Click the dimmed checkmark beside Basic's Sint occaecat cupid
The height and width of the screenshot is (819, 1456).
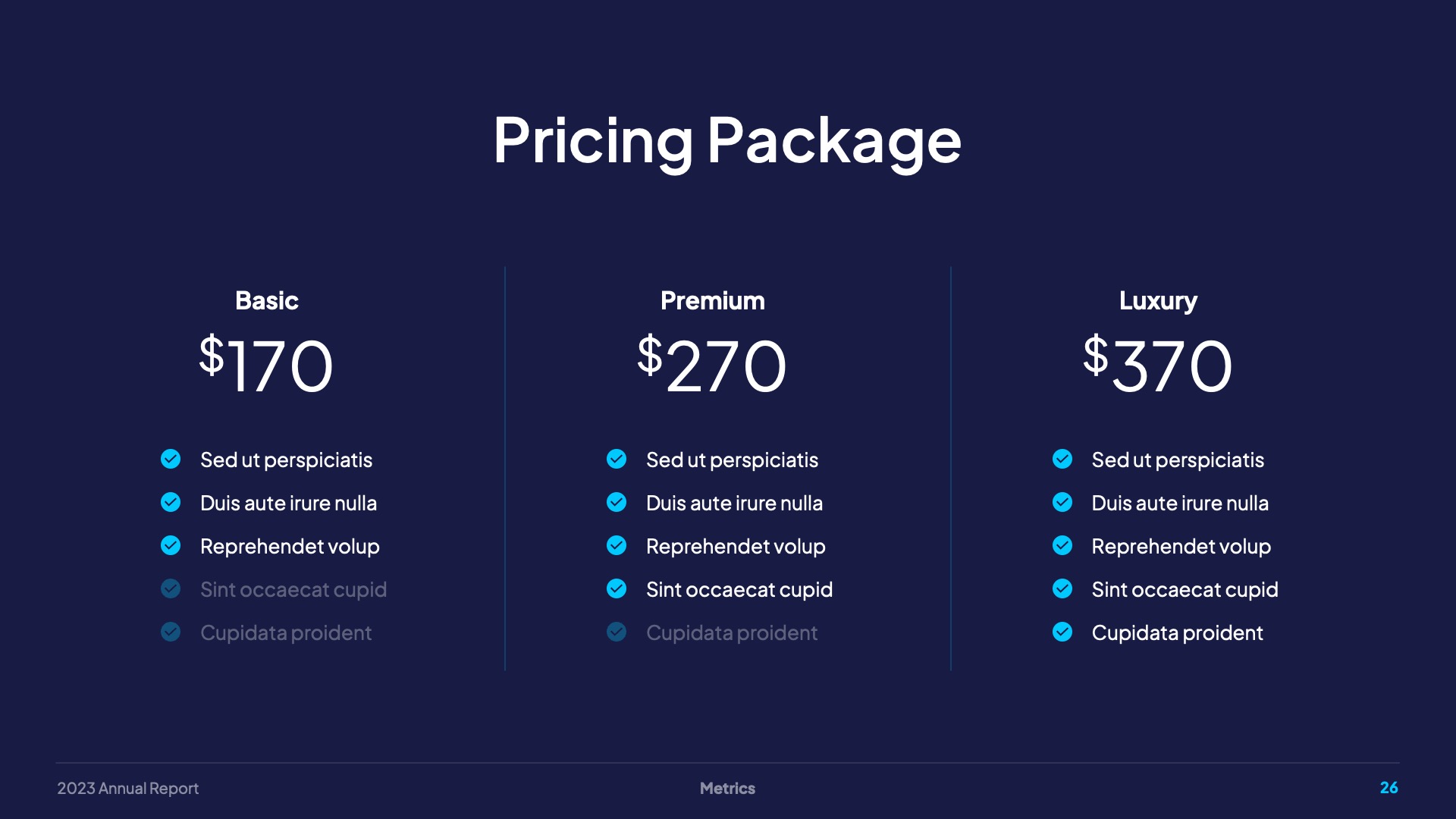pyautogui.click(x=171, y=589)
